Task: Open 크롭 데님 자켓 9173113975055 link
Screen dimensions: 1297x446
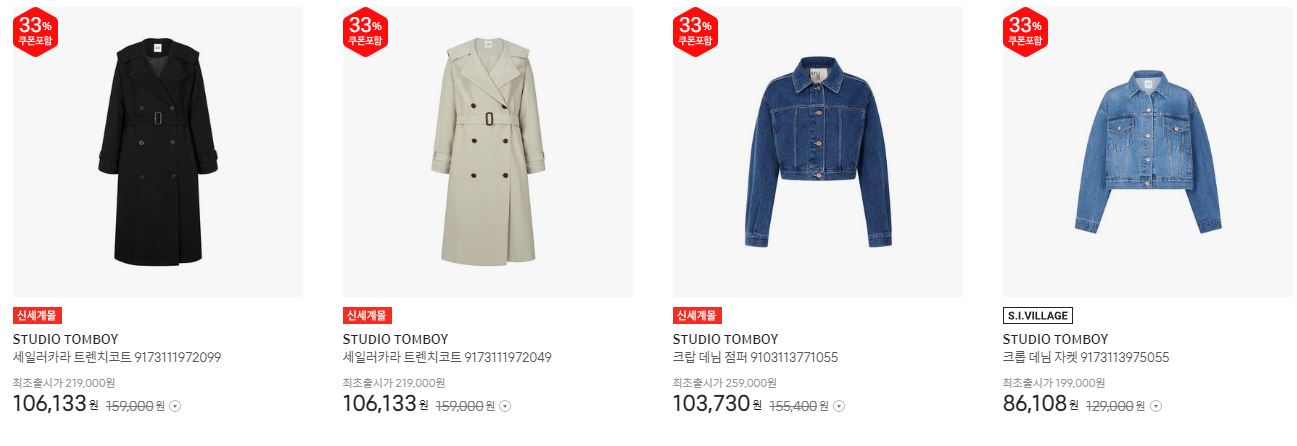Action: click(1086, 357)
